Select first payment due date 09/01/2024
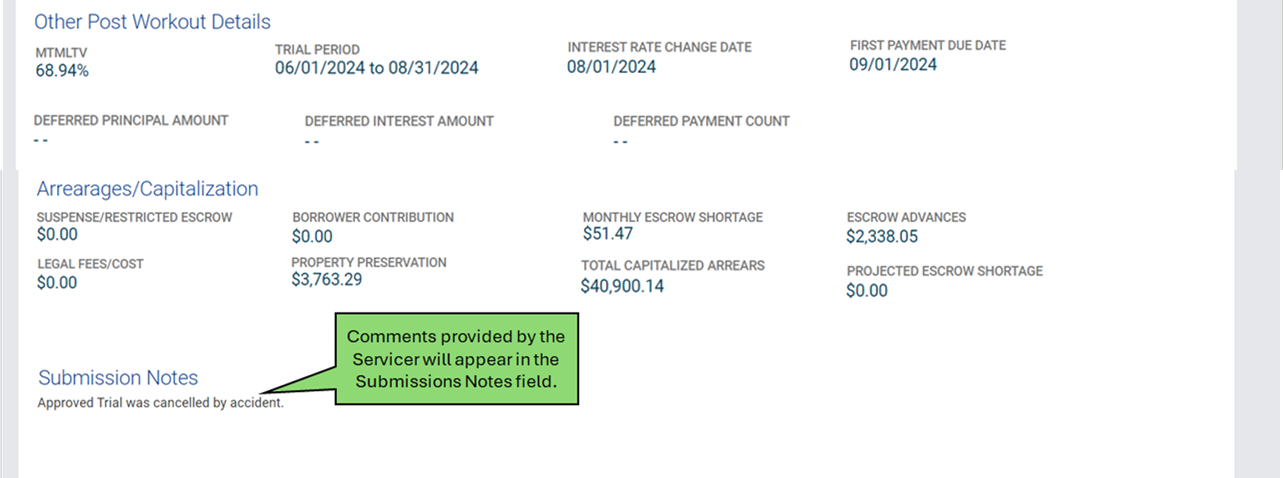1283x478 pixels. click(x=893, y=65)
